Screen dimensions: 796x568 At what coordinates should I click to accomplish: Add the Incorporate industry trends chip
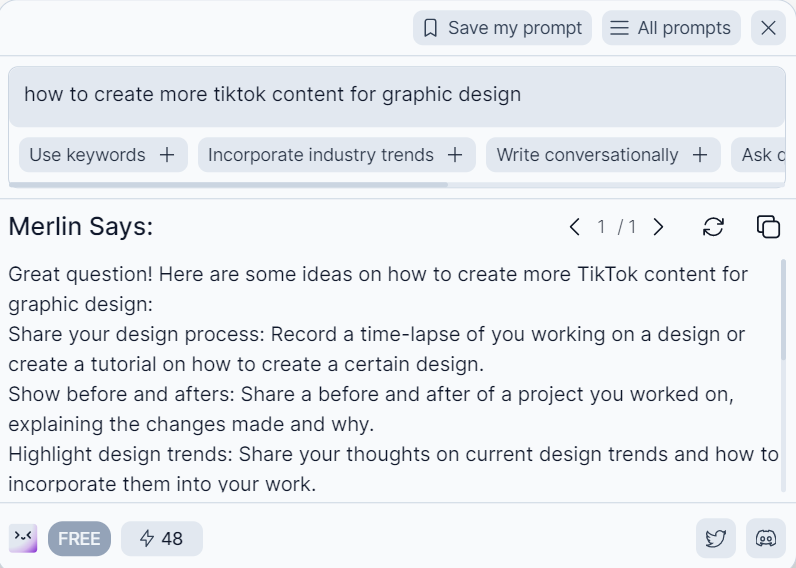point(335,155)
